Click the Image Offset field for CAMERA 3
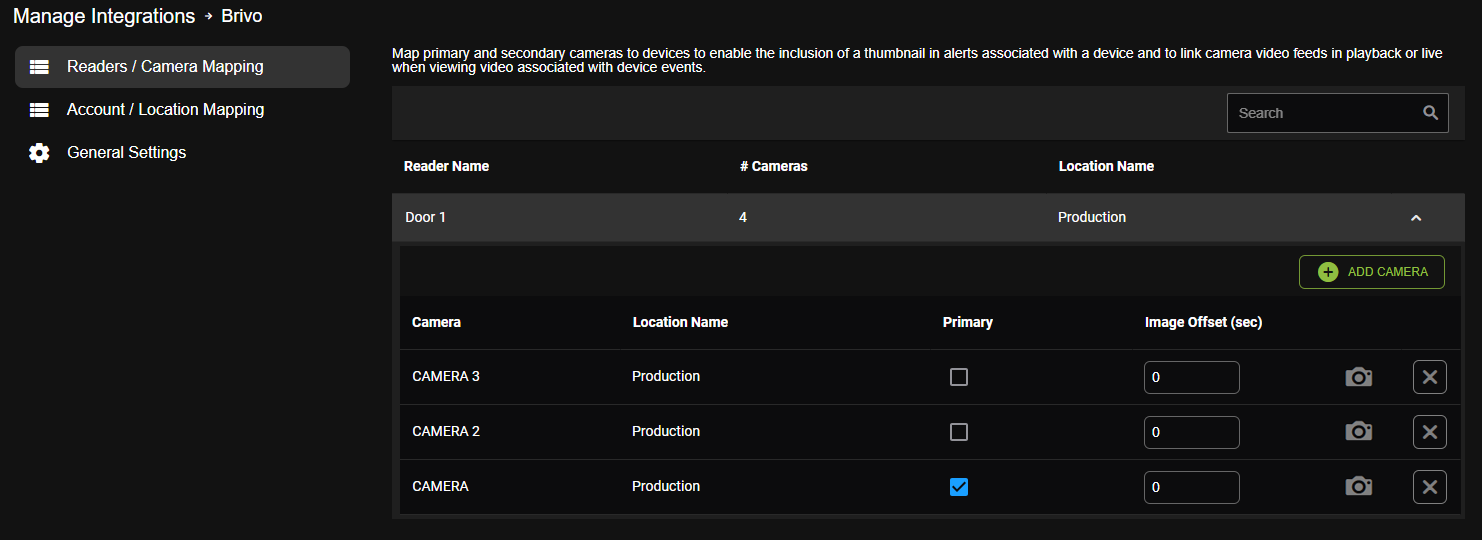 pos(1192,377)
